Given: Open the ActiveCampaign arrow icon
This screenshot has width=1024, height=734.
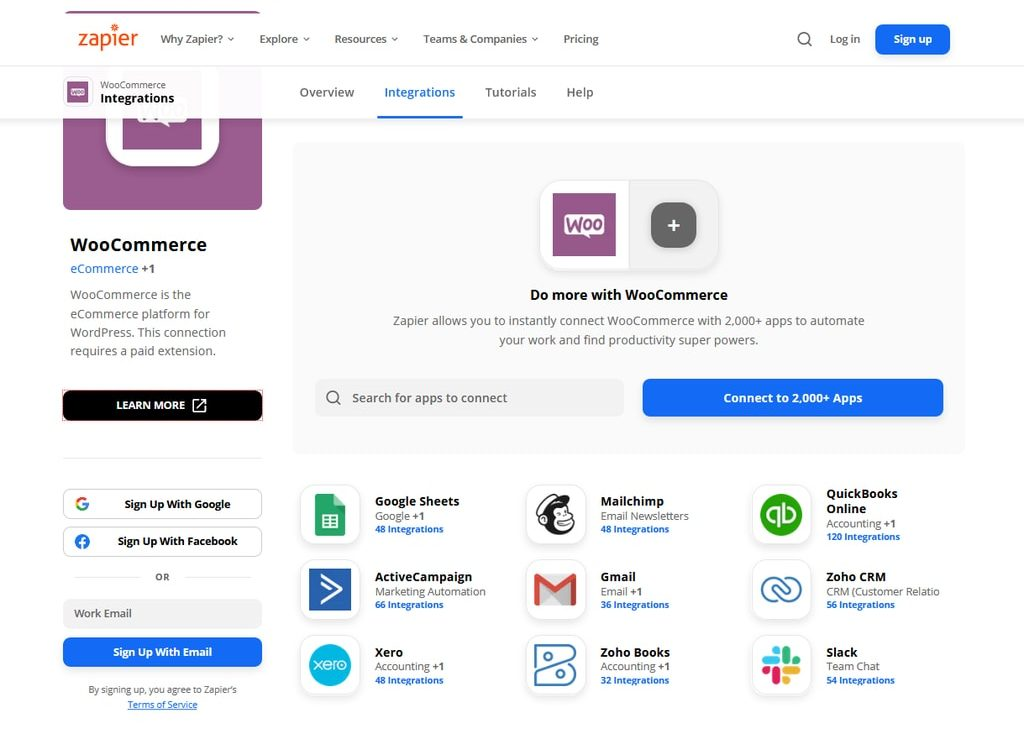Looking at the screenshot, I should 330,590.
